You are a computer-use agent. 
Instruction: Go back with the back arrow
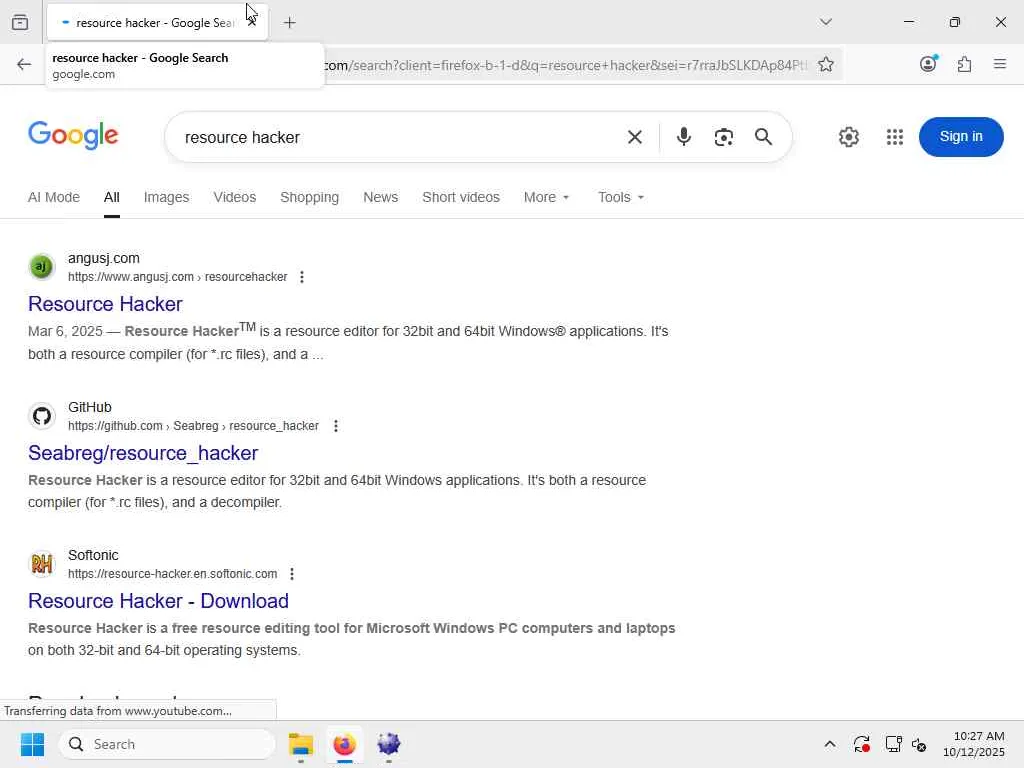click(24, 64)
